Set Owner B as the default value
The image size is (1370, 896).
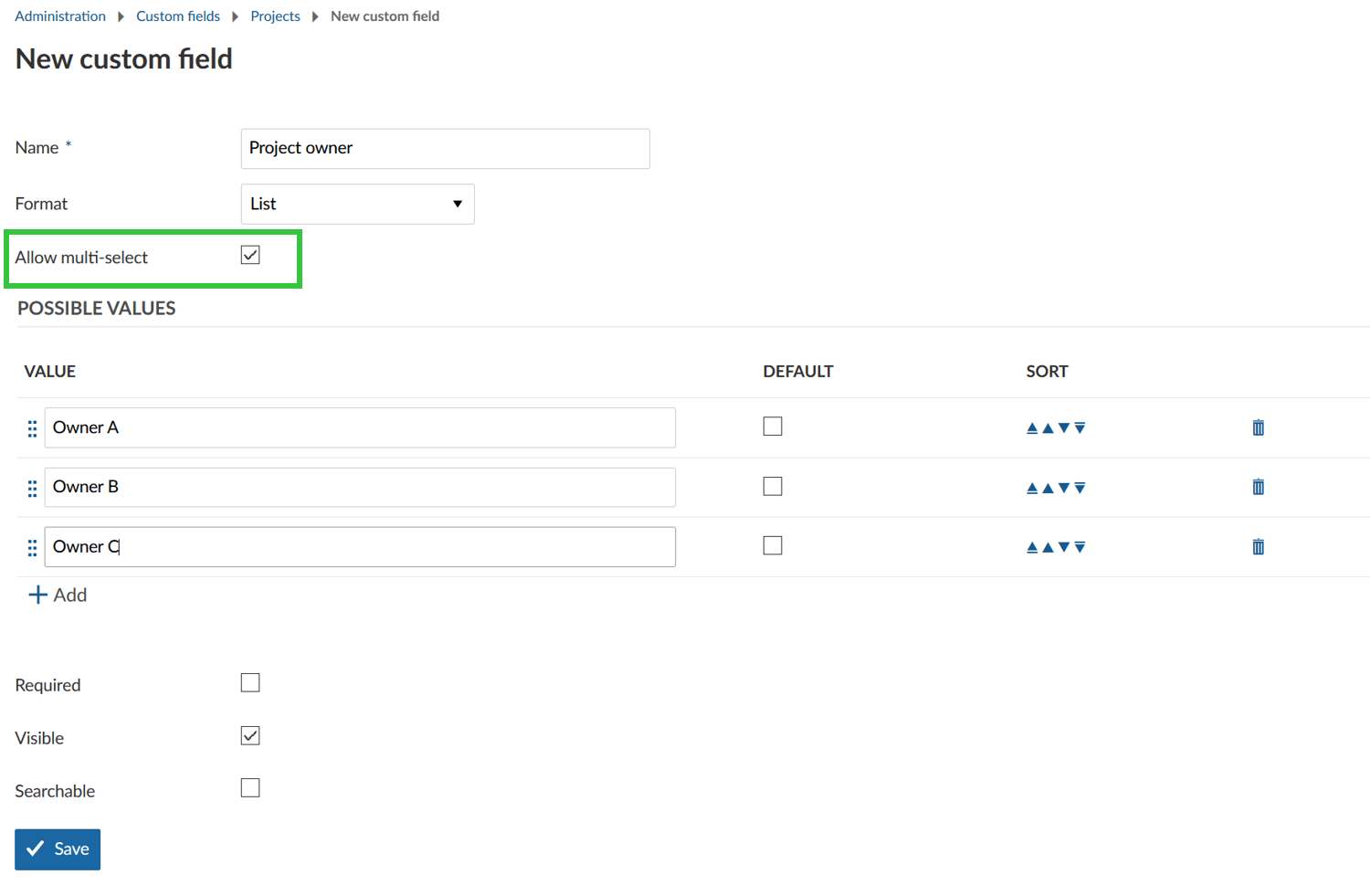click(x=773, y=485)
